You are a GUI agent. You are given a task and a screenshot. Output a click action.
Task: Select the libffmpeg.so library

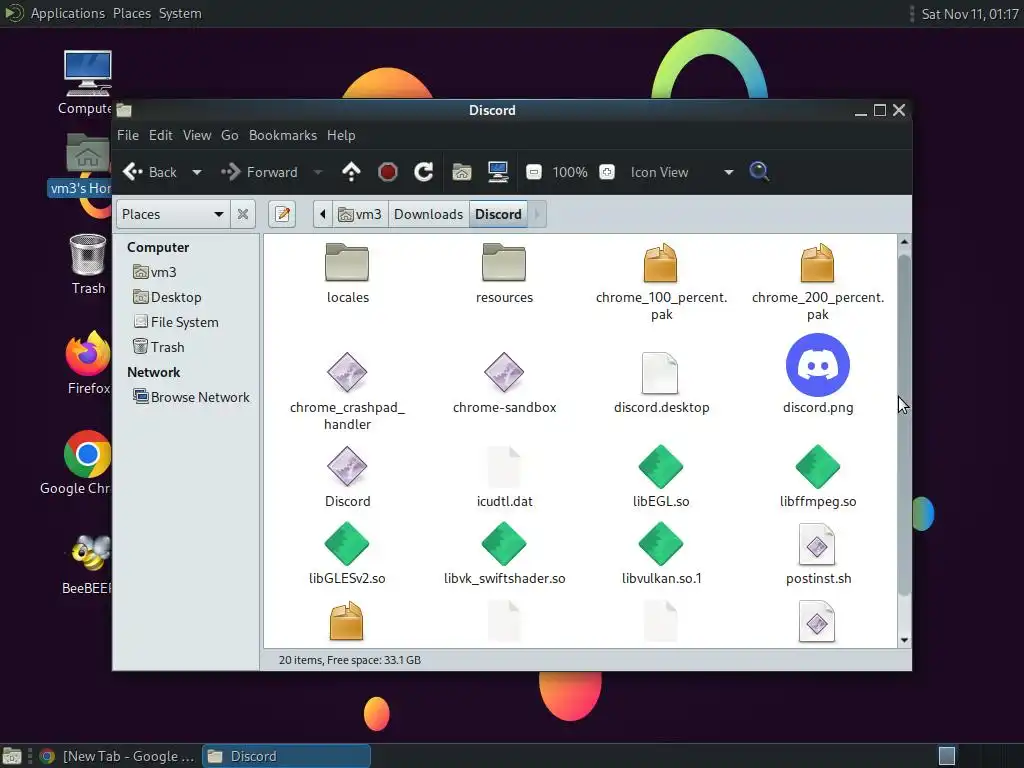click(818, 477)
